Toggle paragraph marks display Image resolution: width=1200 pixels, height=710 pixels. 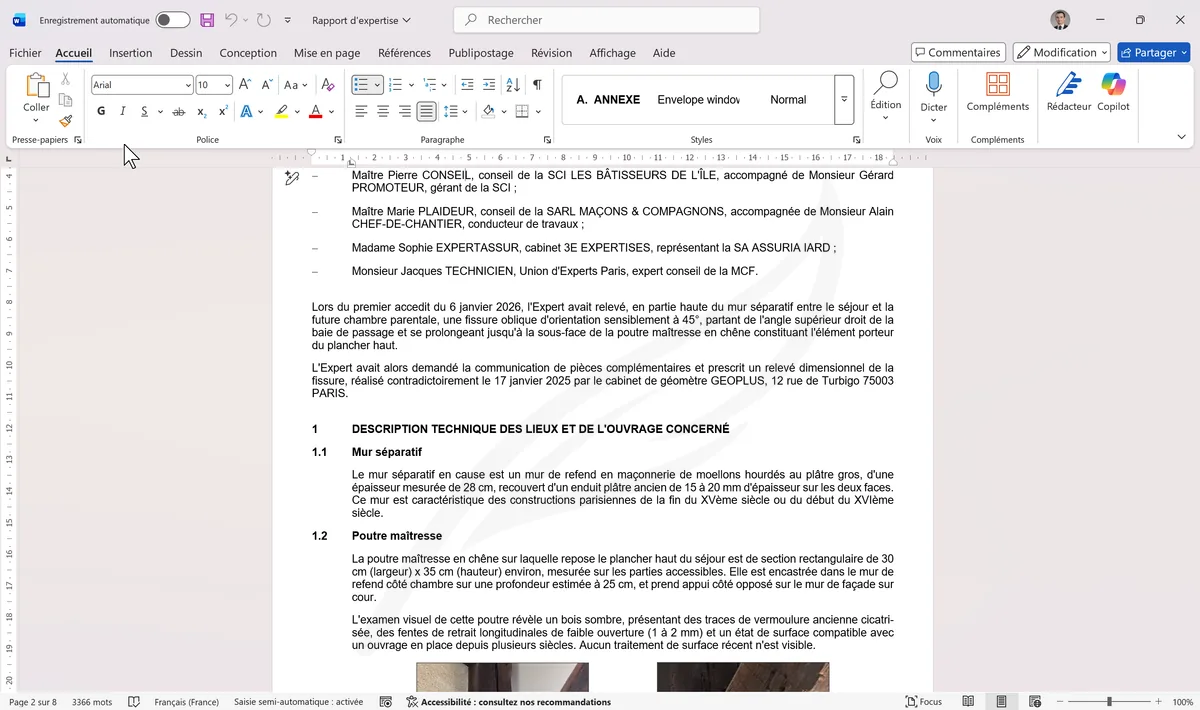pos(537,85)
